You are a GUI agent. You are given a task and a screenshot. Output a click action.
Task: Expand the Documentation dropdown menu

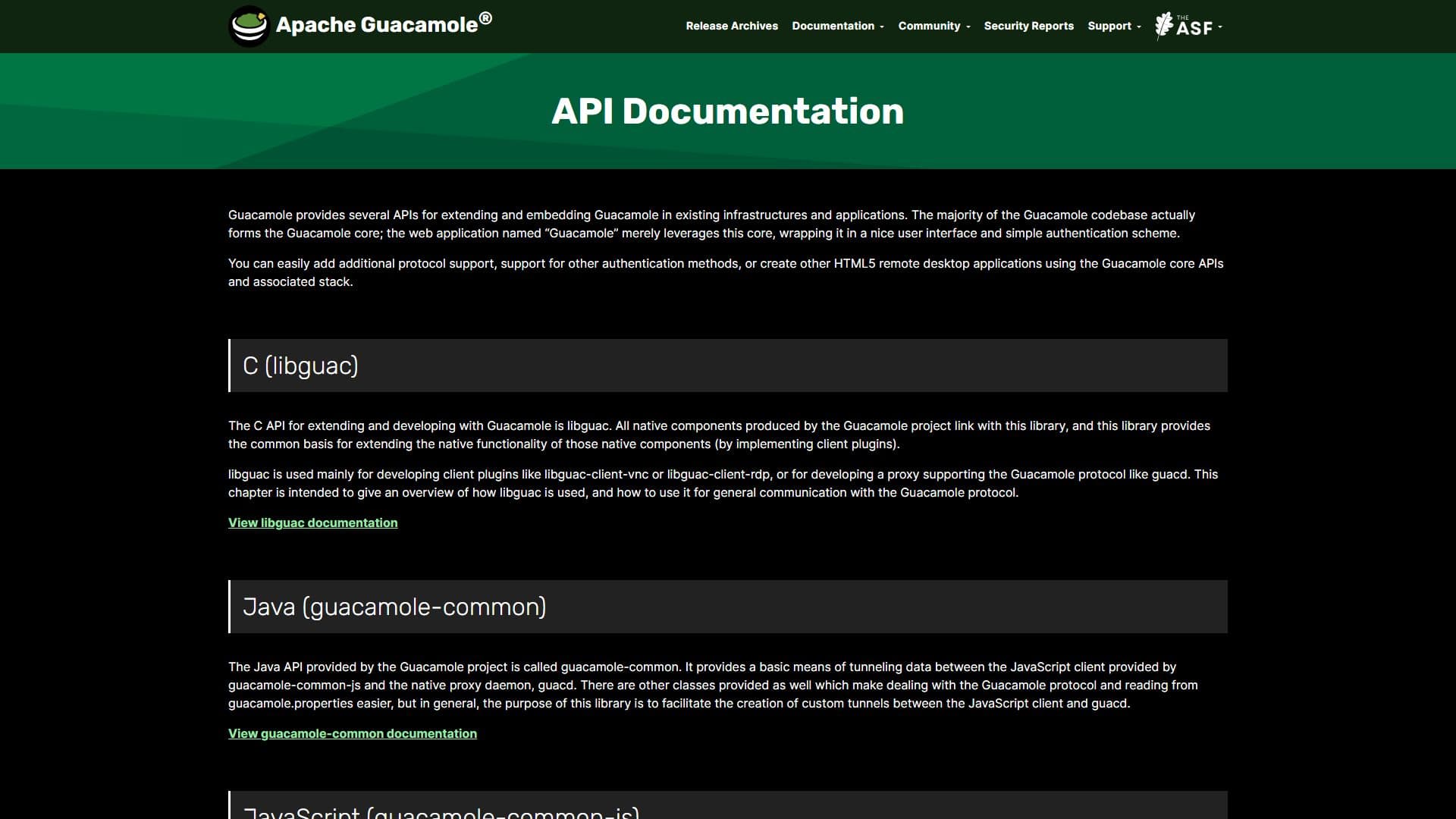click(x=838, y=26)
